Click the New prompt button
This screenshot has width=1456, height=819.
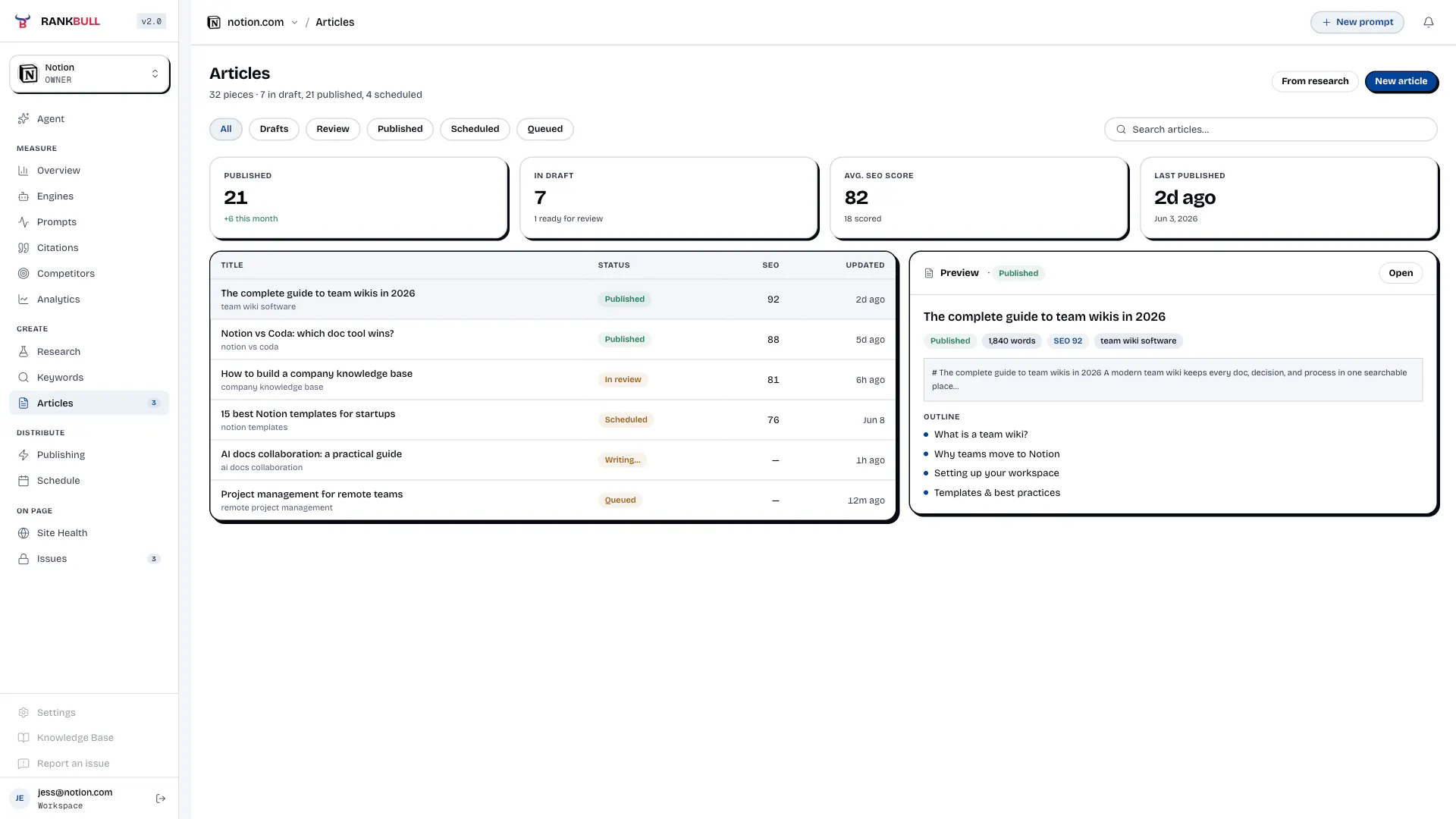(x=1357, y=22)
